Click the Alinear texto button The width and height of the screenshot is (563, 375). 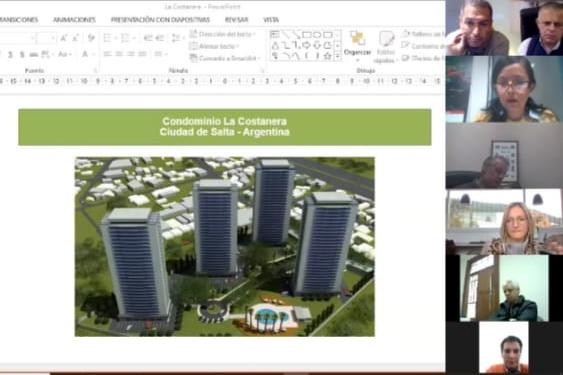pos(214,46)
